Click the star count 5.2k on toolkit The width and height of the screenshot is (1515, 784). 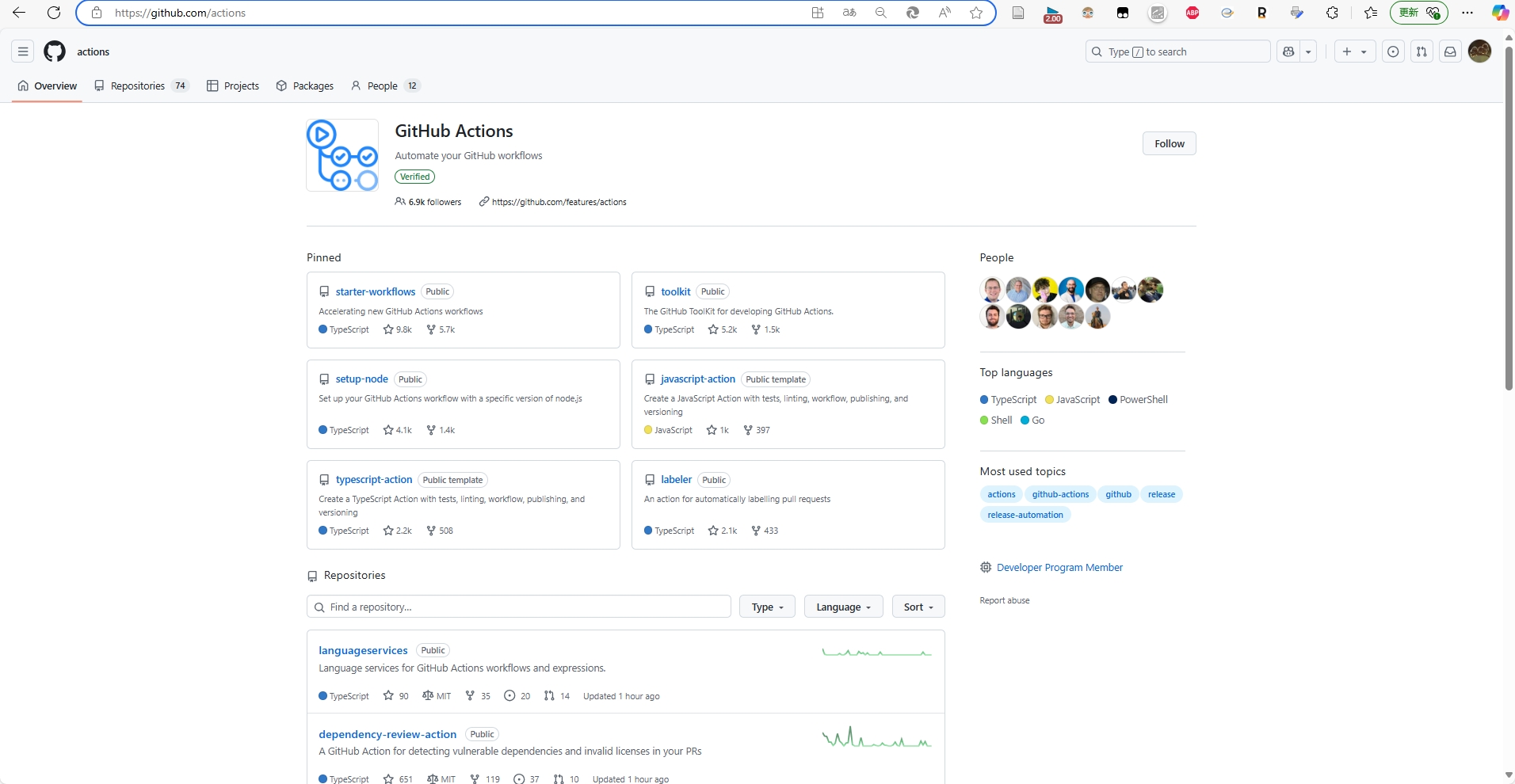(x=723, y=329)
